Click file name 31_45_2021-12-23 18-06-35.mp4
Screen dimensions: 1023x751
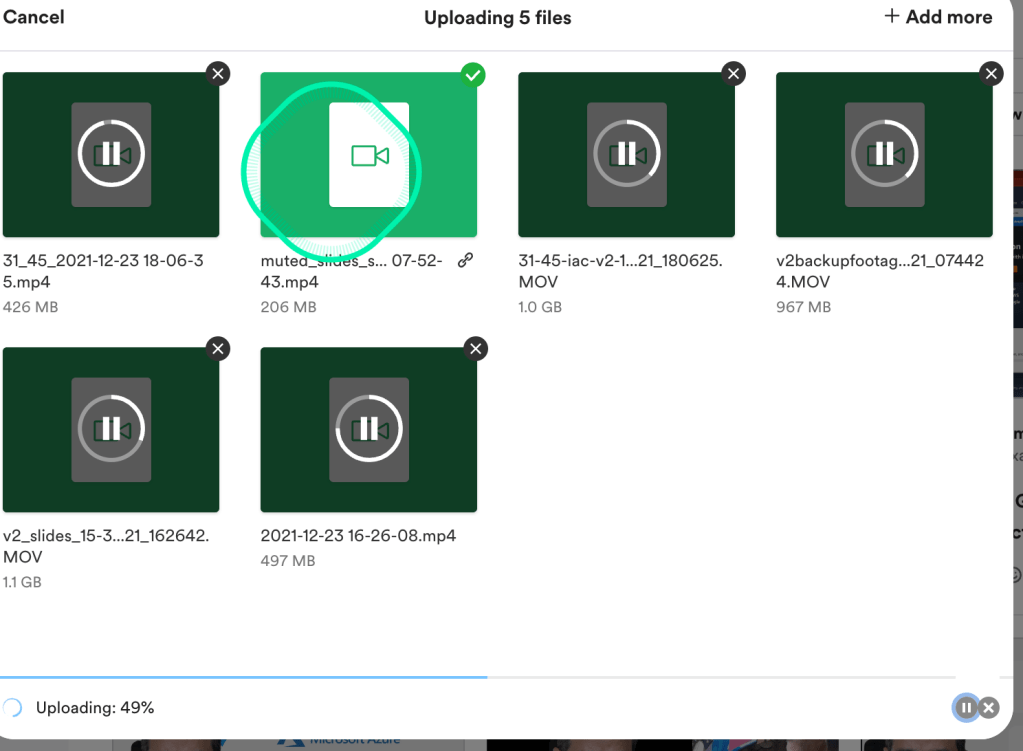(x=103, y=271)
